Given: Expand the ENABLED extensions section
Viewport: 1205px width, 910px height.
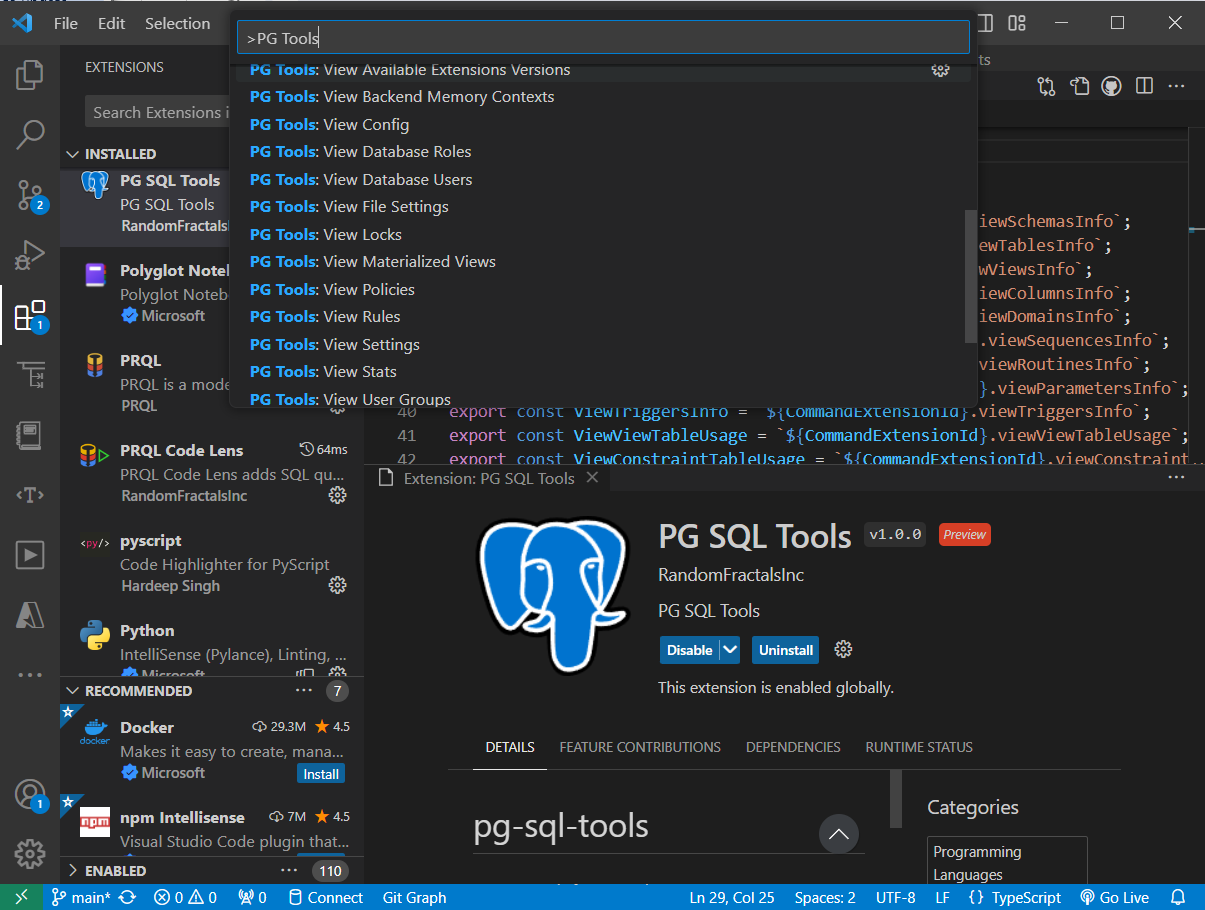Looking at the screenshot, I should [x=72, y=871].
